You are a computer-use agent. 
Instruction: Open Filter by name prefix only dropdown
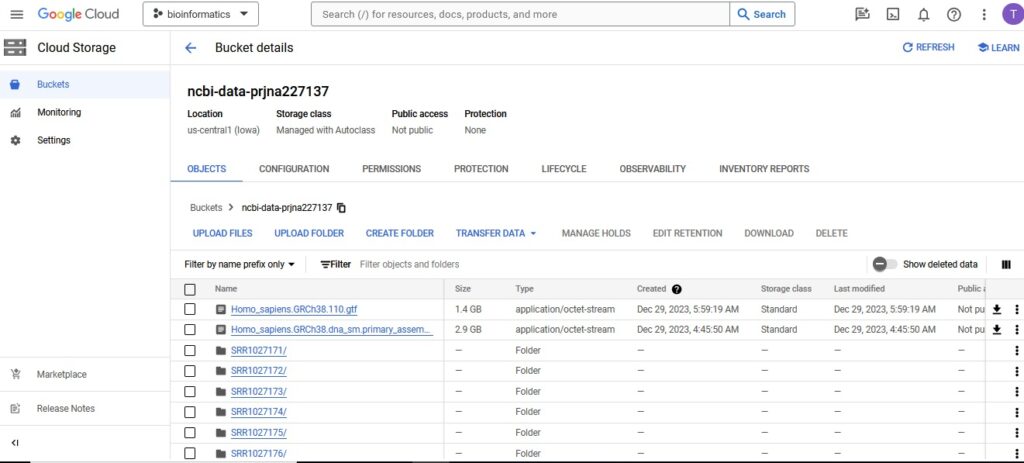[240, 264]
